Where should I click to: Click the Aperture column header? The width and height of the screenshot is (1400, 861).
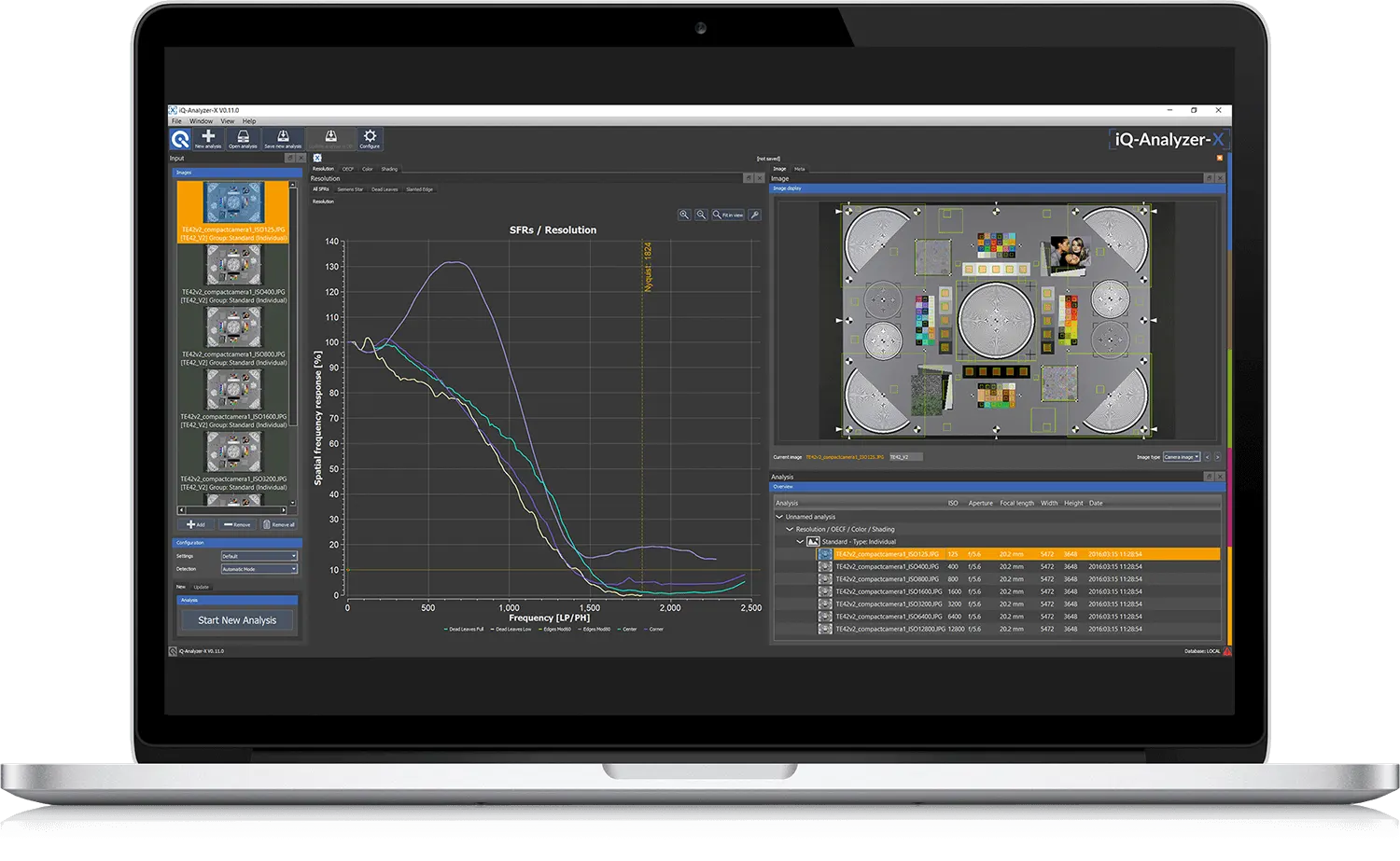980,503
